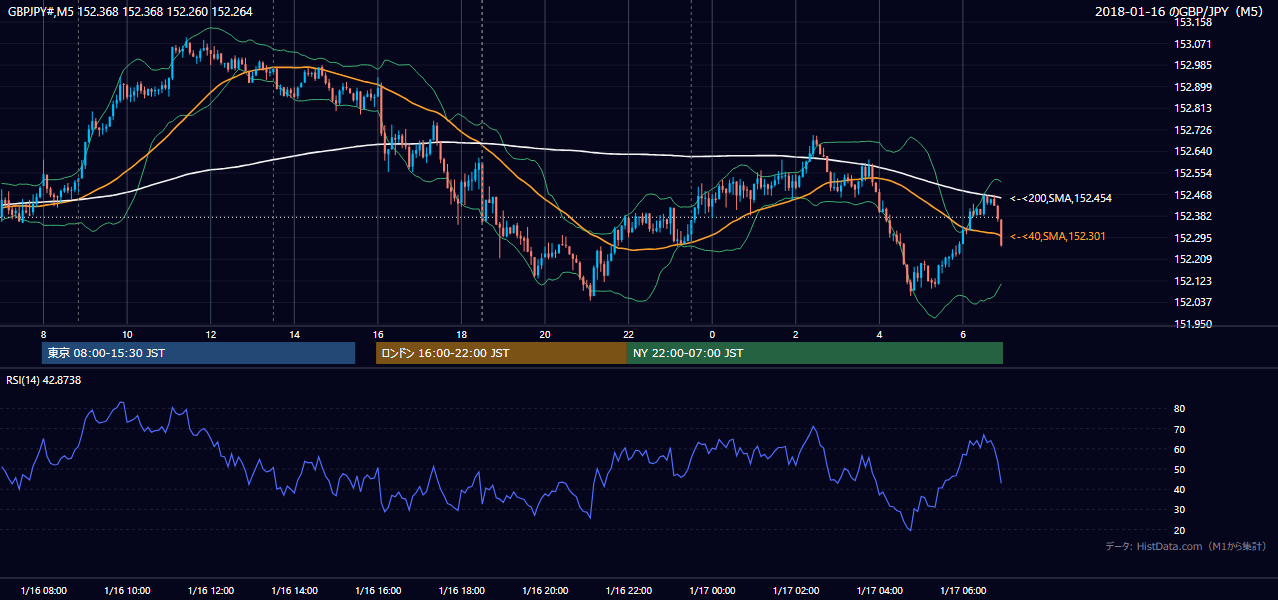The image size is (1278, 600).
Task: Click price level 152.554 on price axis
Action: tap(1193, 173)
